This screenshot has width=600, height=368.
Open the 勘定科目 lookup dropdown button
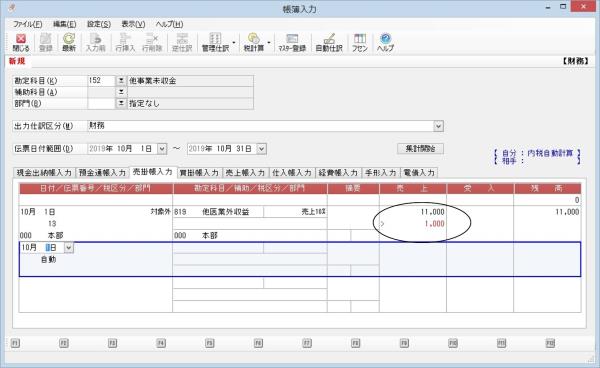[121, 81]
